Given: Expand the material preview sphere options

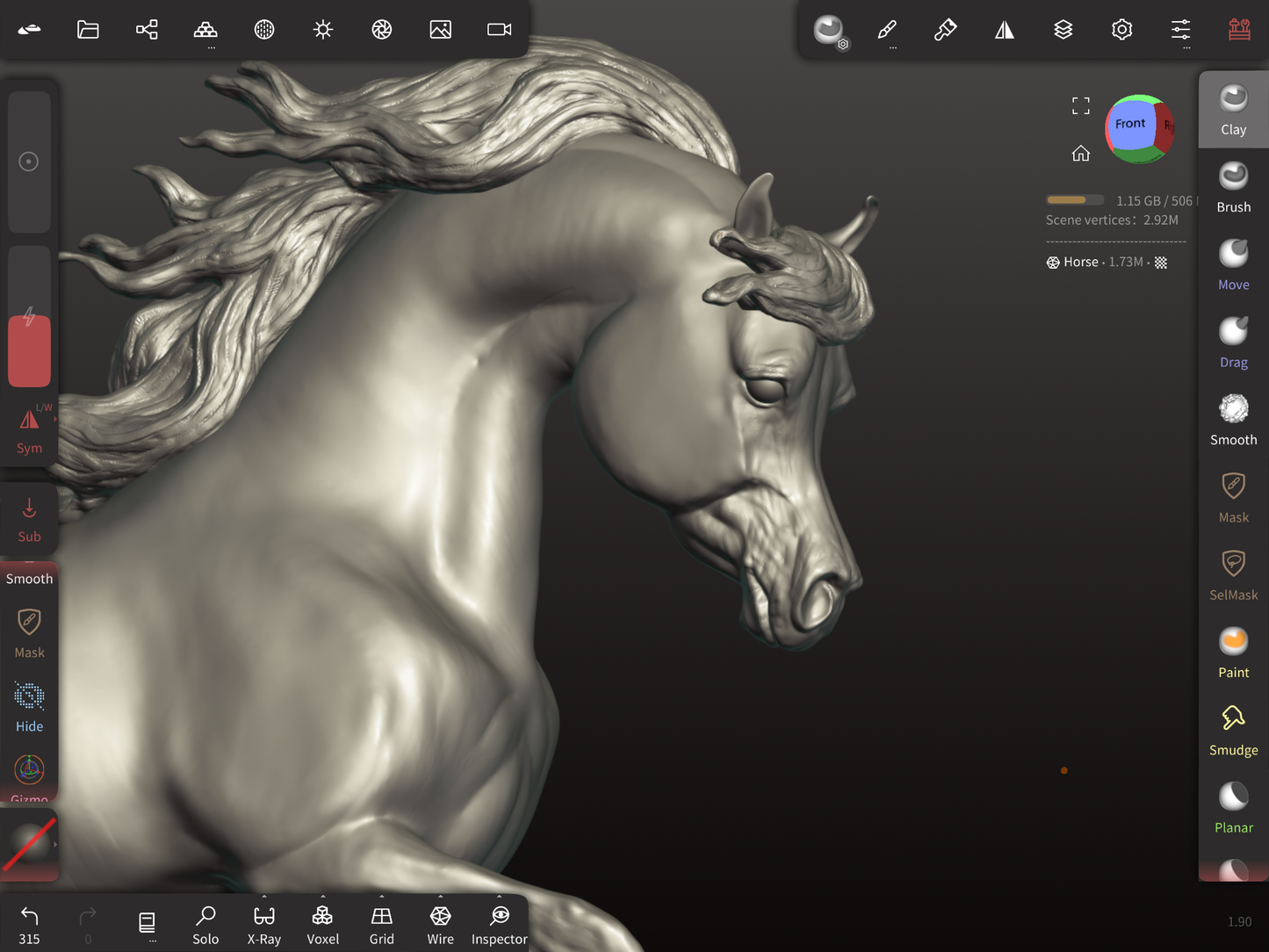Looking at the screenshot, I should pyautogui.click(x=29, y=844).
